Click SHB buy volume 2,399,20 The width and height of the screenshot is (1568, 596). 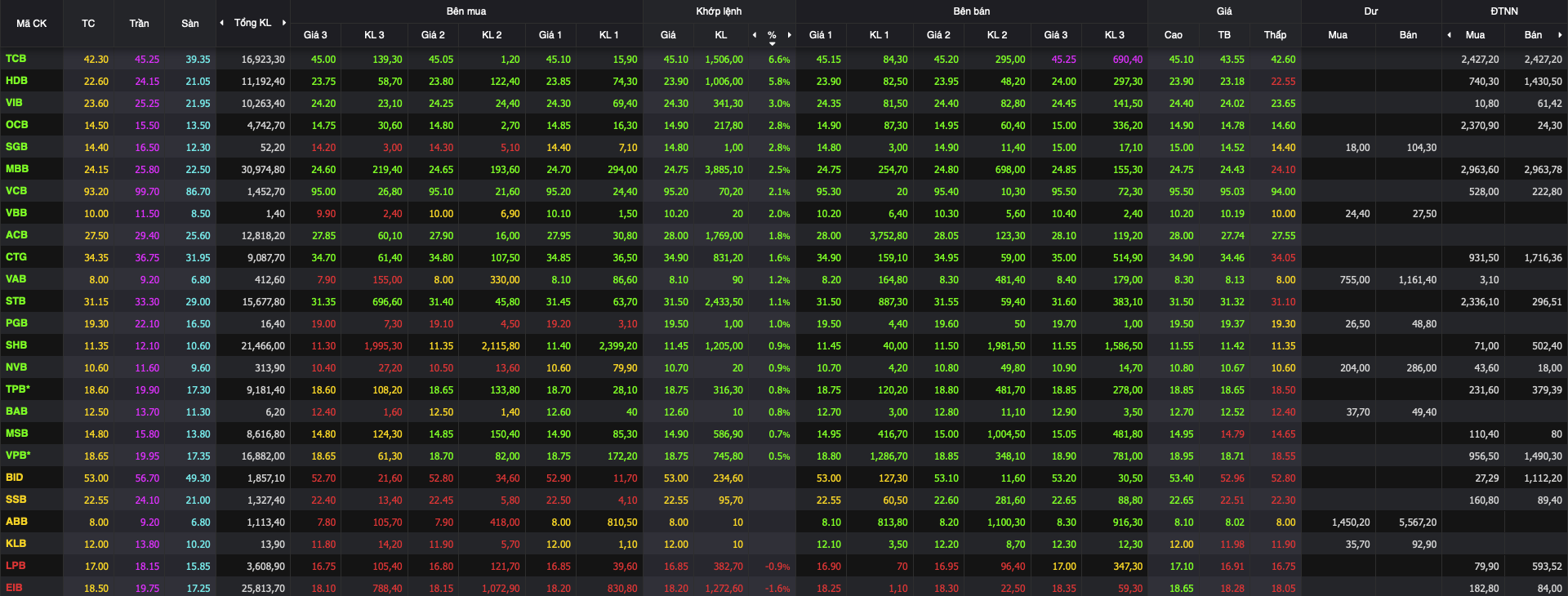618,346
